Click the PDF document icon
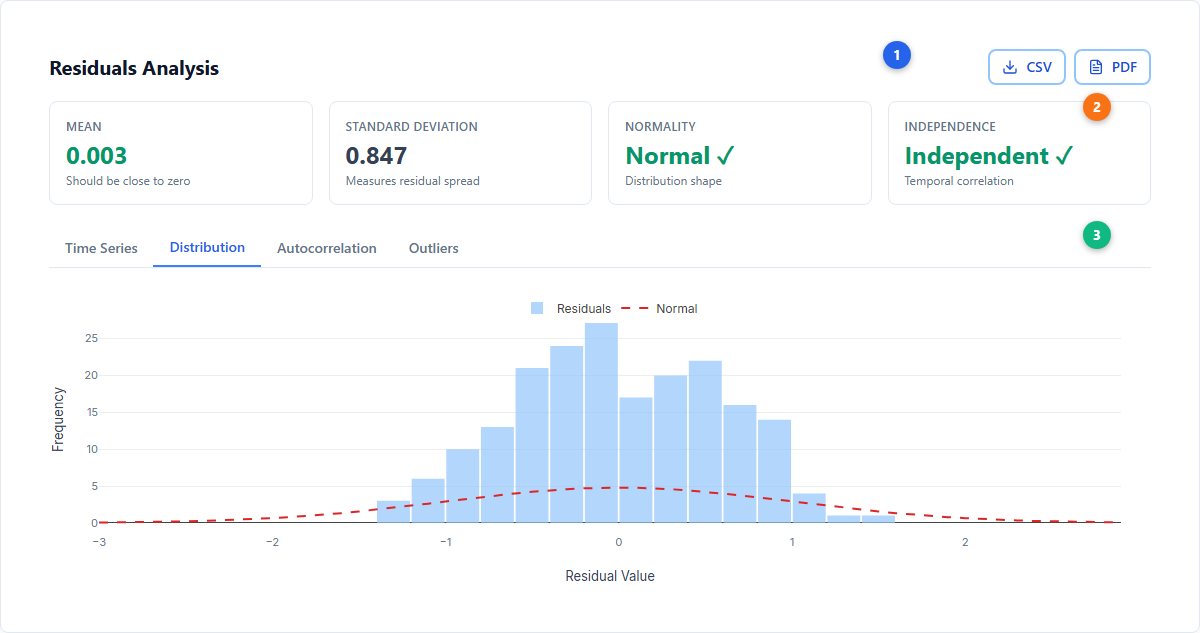1200x633 pixels. tap(1096, 67)
